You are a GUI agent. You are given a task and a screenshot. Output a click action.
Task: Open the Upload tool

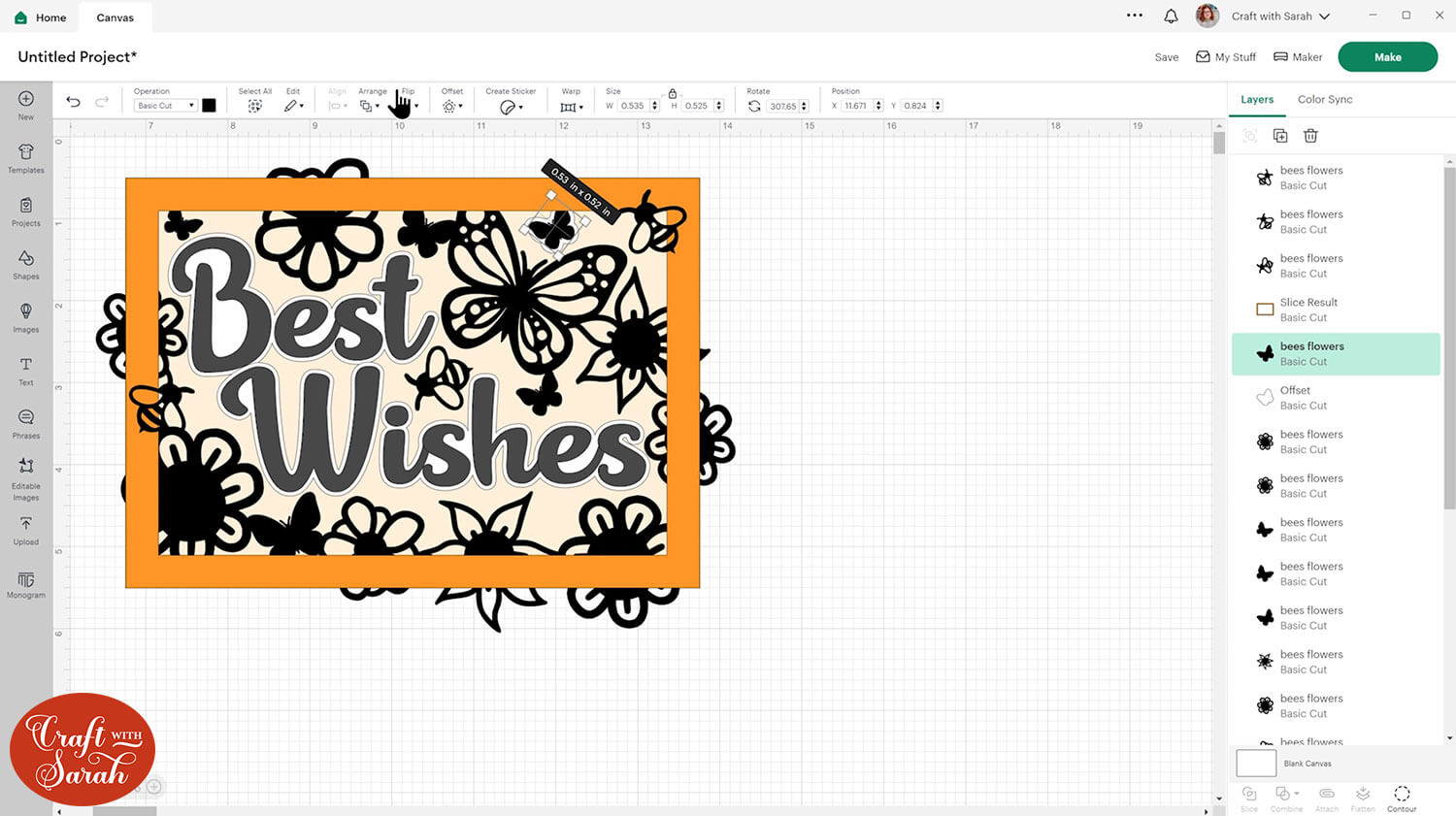pos(26,529)
